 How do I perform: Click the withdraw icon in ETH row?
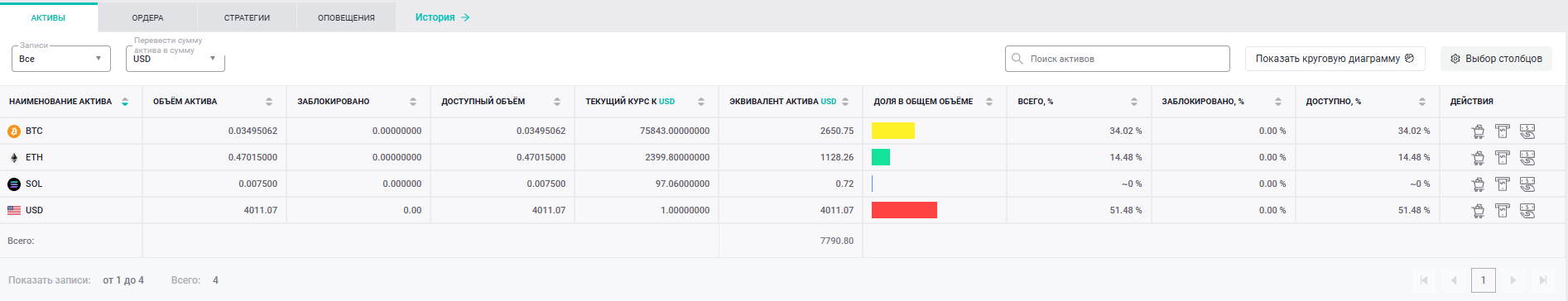point(1503,157)
